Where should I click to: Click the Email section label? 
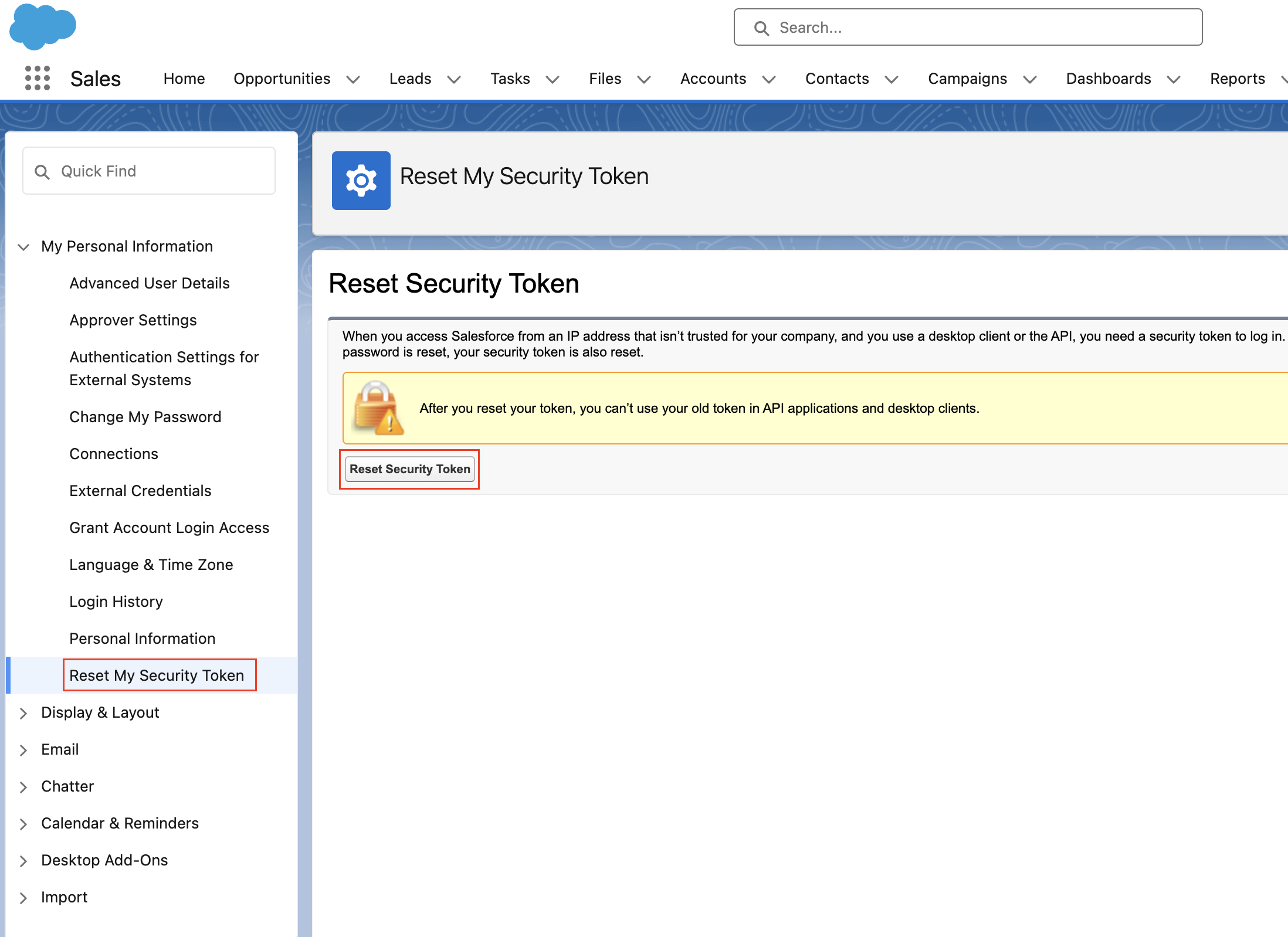[60, 749]
